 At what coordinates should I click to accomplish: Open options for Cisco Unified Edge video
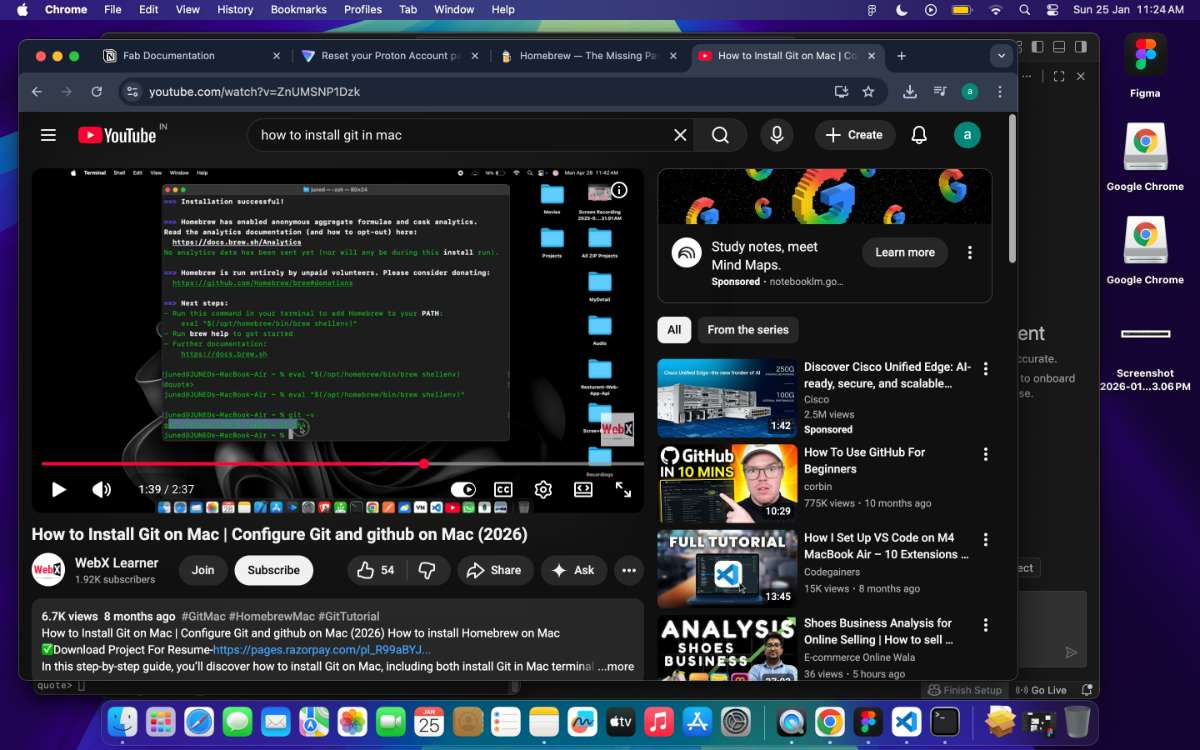[x=986, y=369]
